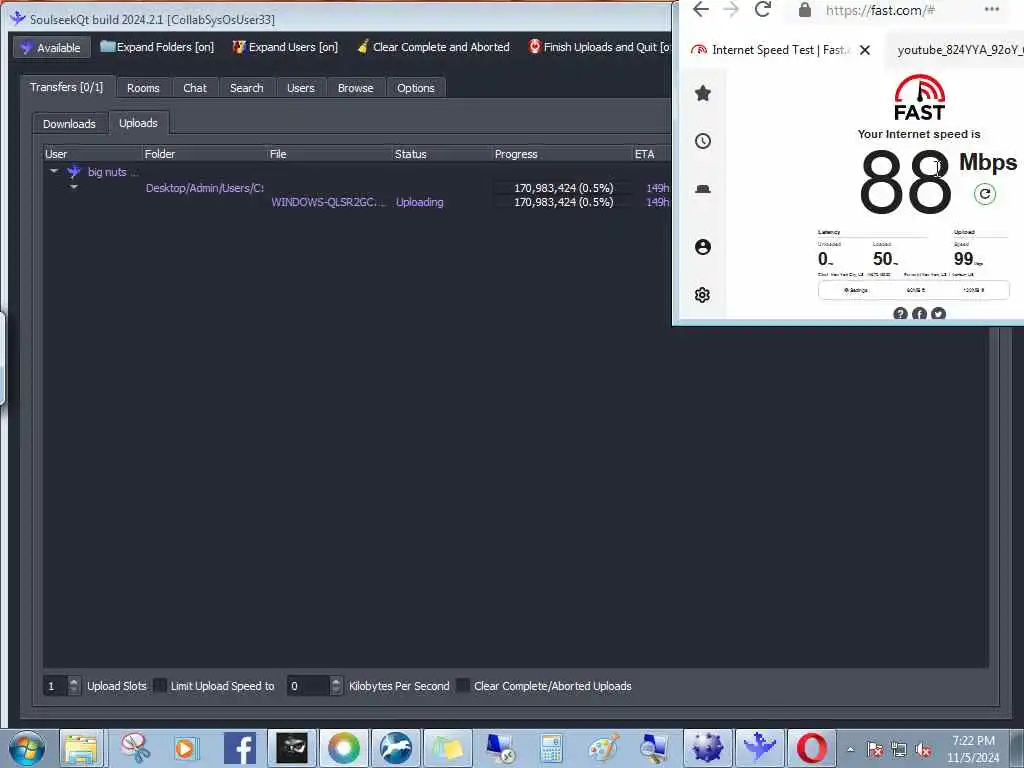Go back in the browser window
1024x768 pixels.
coord(701,9)
